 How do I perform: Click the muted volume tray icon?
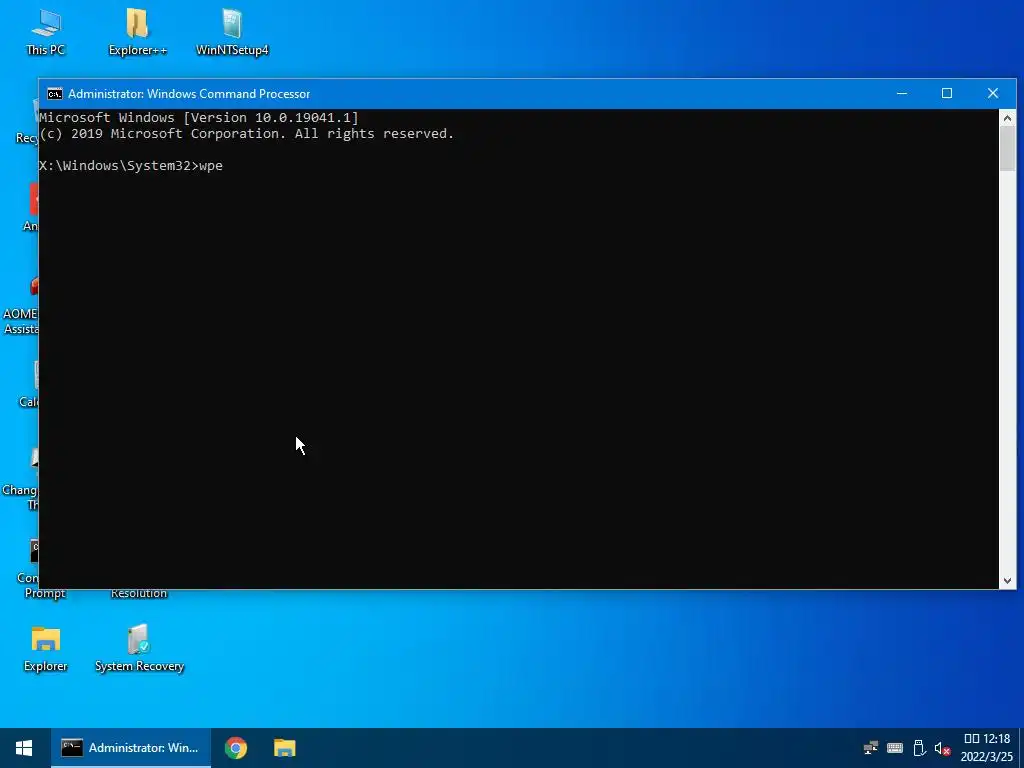(942, 748)
